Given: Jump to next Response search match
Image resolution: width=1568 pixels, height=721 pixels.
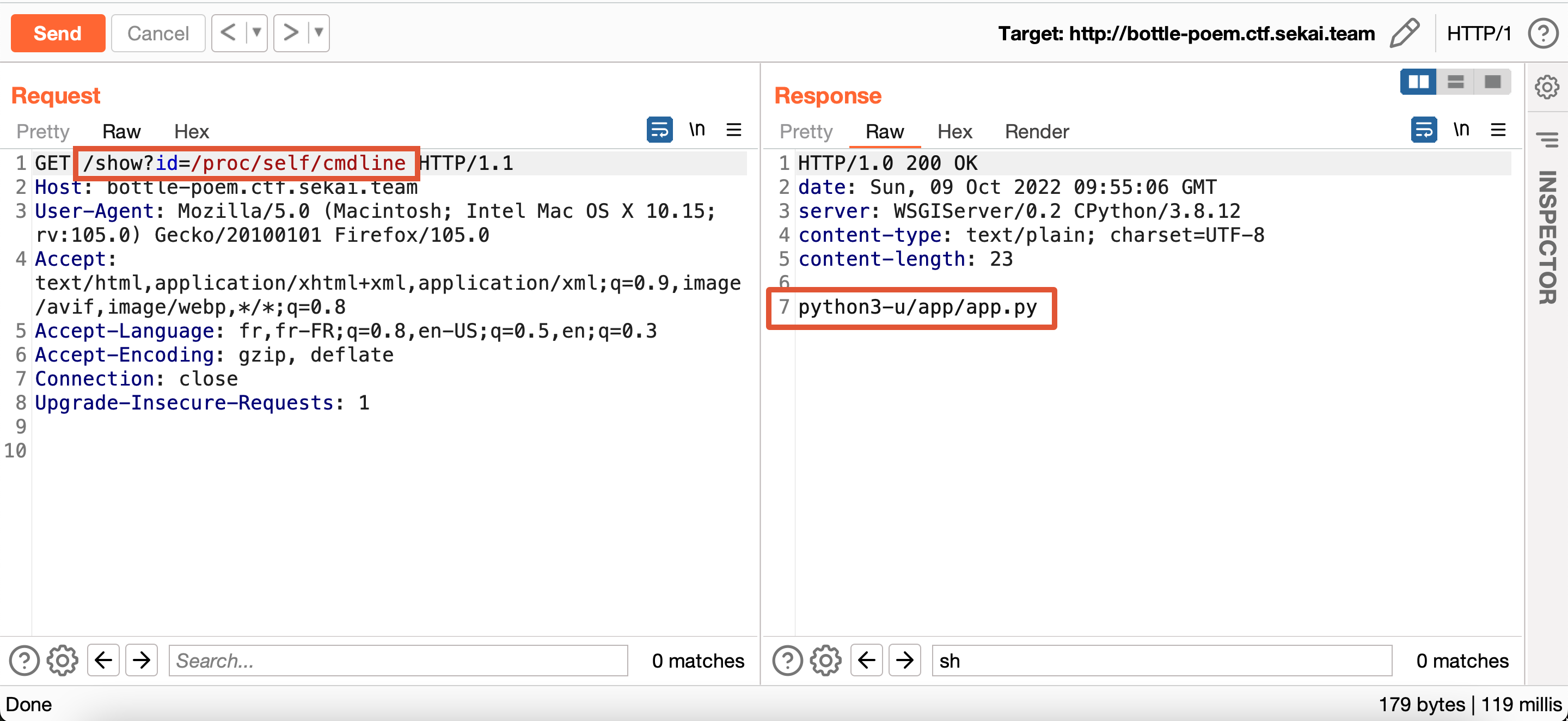Looking at the screenshot, I should point(905,660).
